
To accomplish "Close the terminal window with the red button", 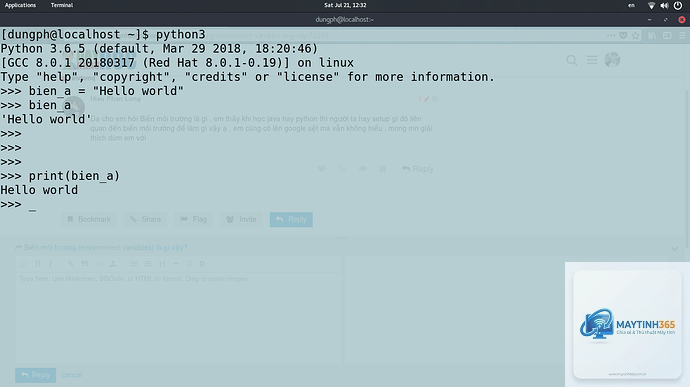I will pos(682,19).
